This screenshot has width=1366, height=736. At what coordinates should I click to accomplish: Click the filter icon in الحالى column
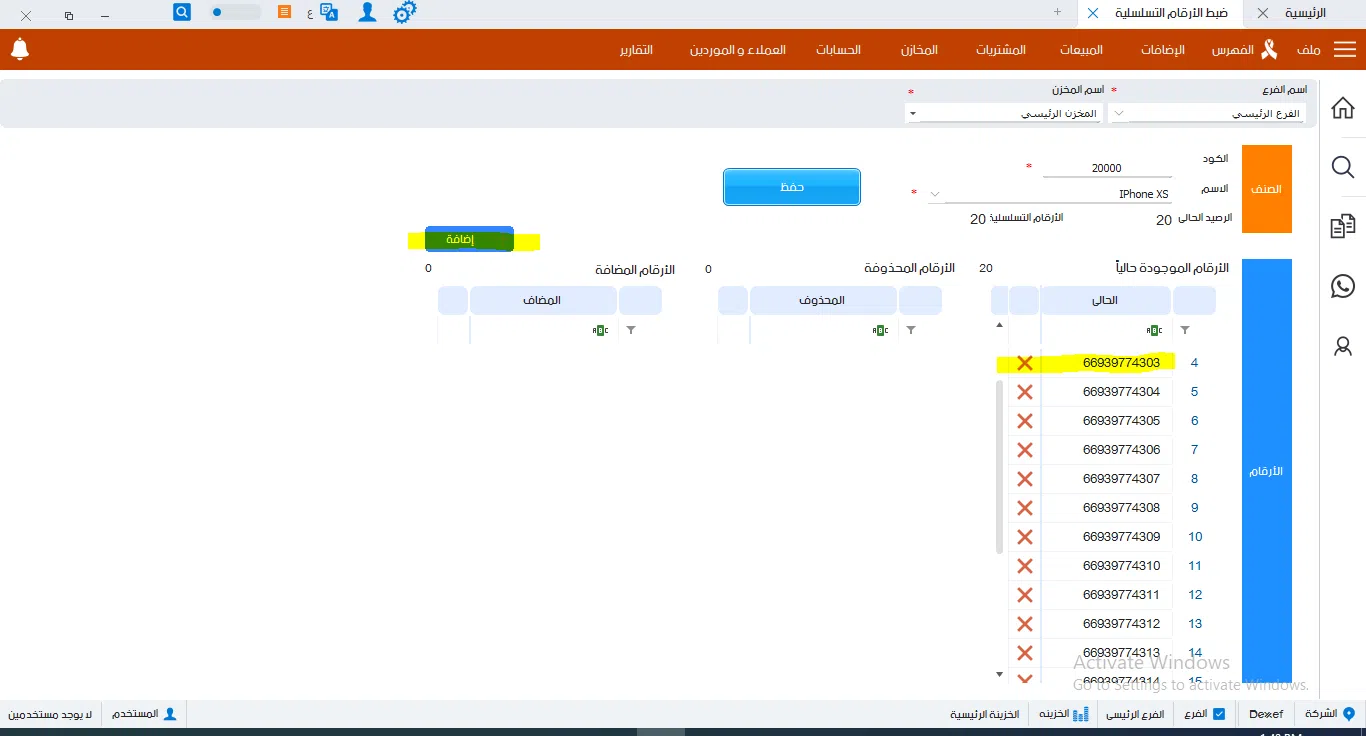point(1185,329)
